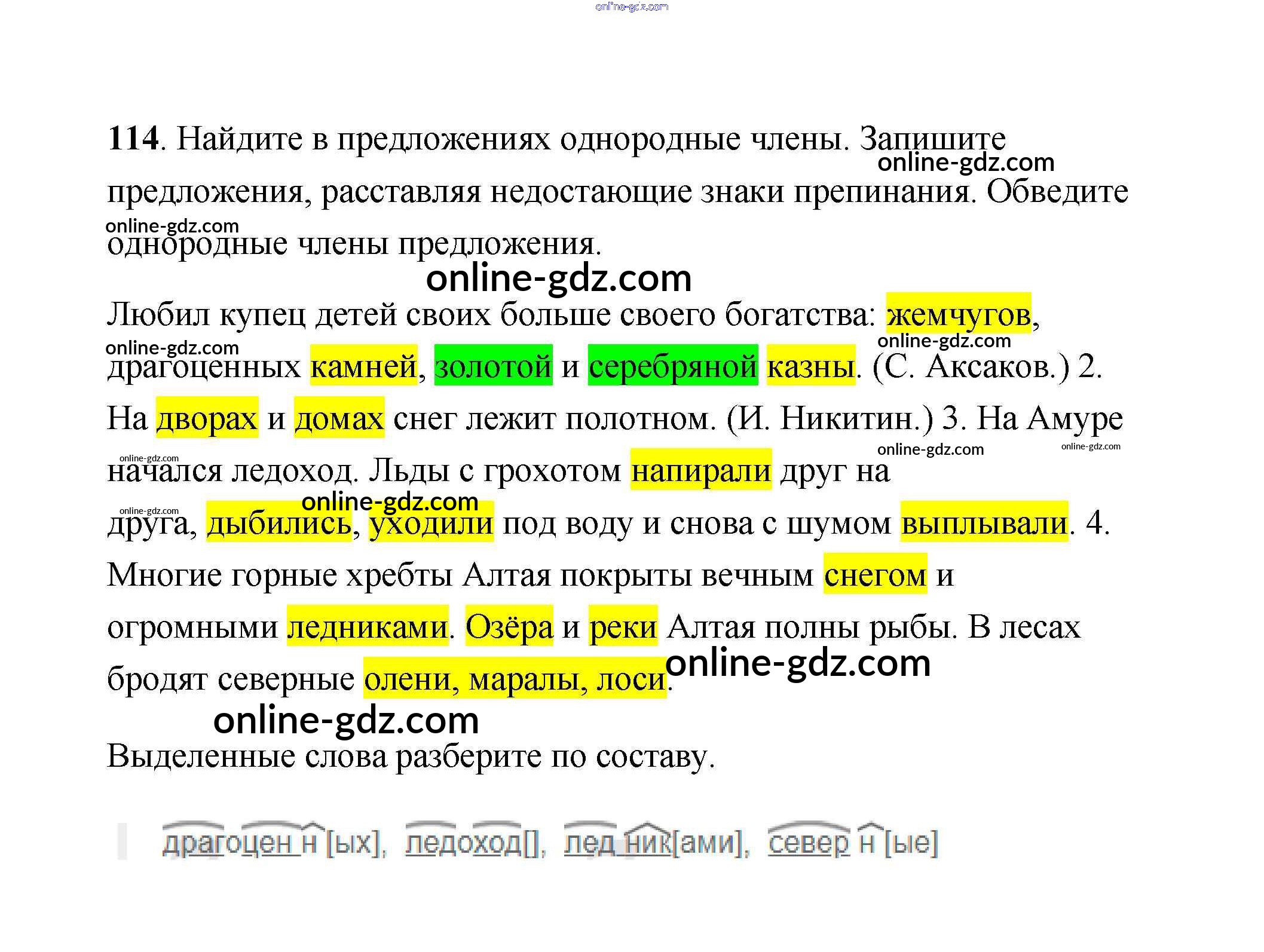1264x952 pixels.
Task: Click the highlighted word снегом
Action: pos(875,574)
